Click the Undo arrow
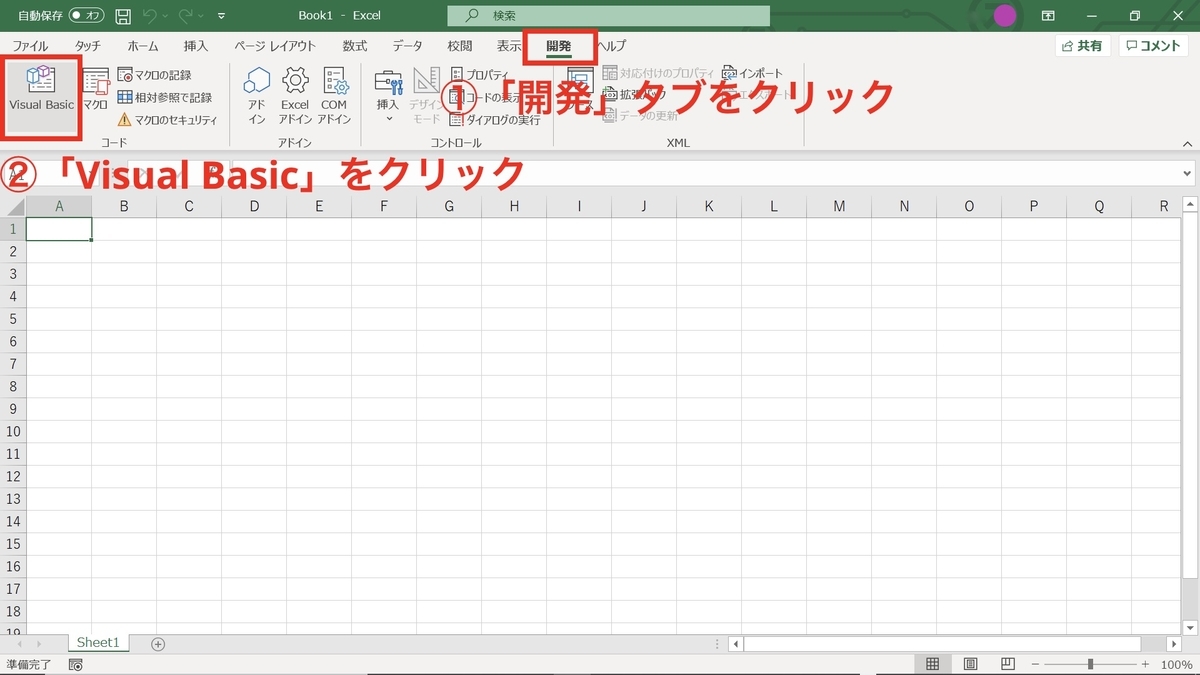The image size is (1200, 675). [149, 16]
